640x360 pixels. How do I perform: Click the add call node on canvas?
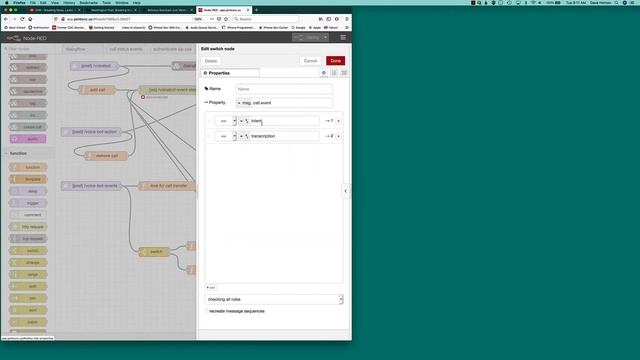(x=97, y=90)
